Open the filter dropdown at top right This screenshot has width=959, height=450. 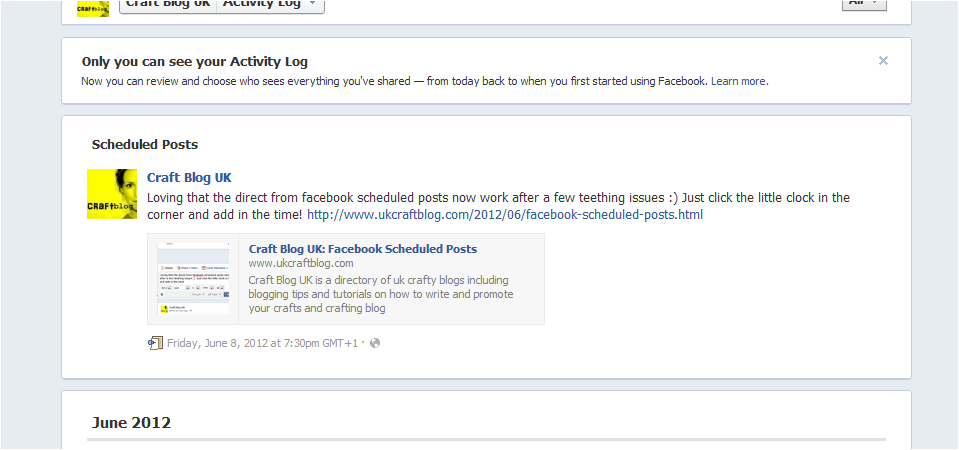tap(864, 5)
